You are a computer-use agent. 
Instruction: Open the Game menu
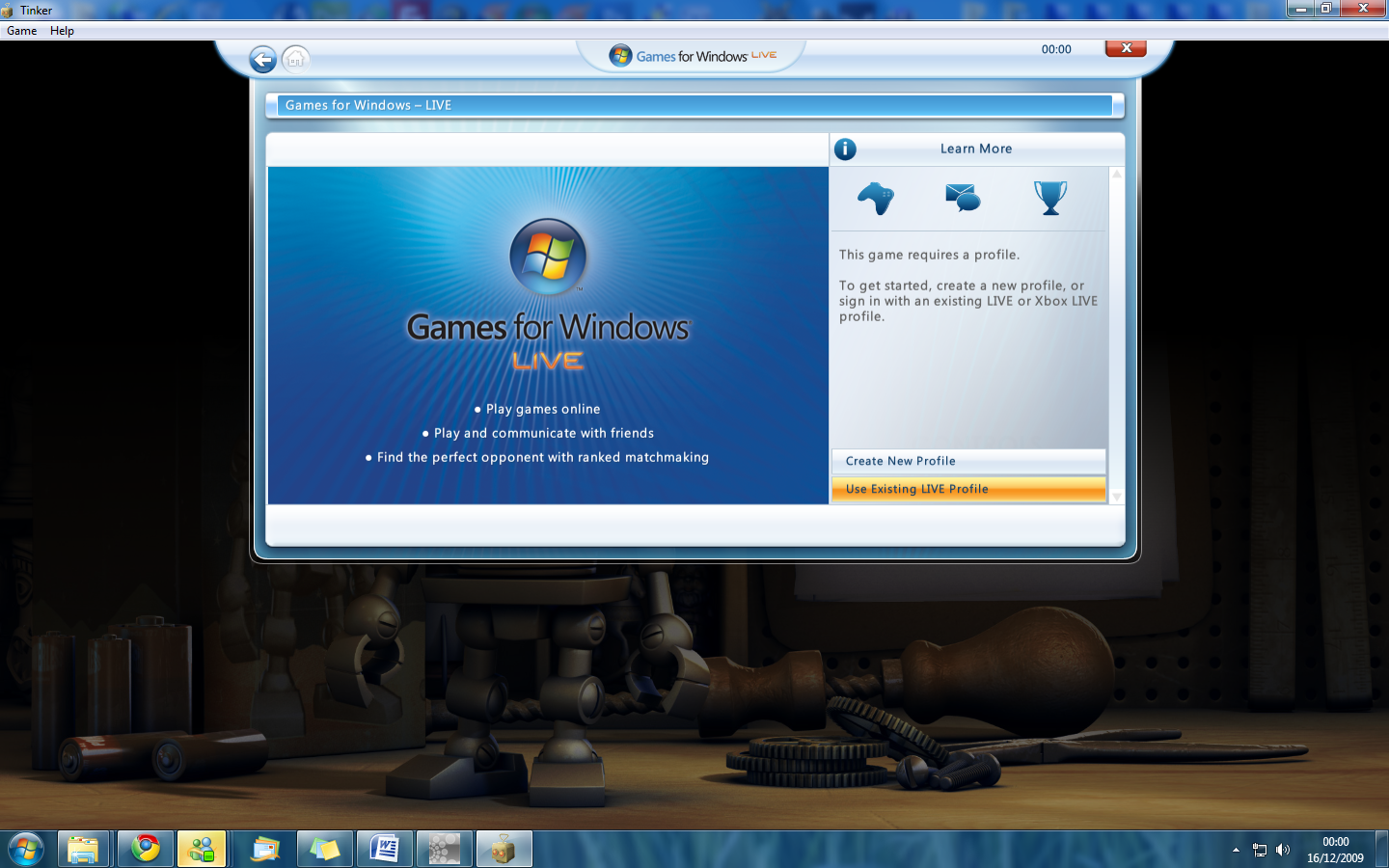point(22,31)
